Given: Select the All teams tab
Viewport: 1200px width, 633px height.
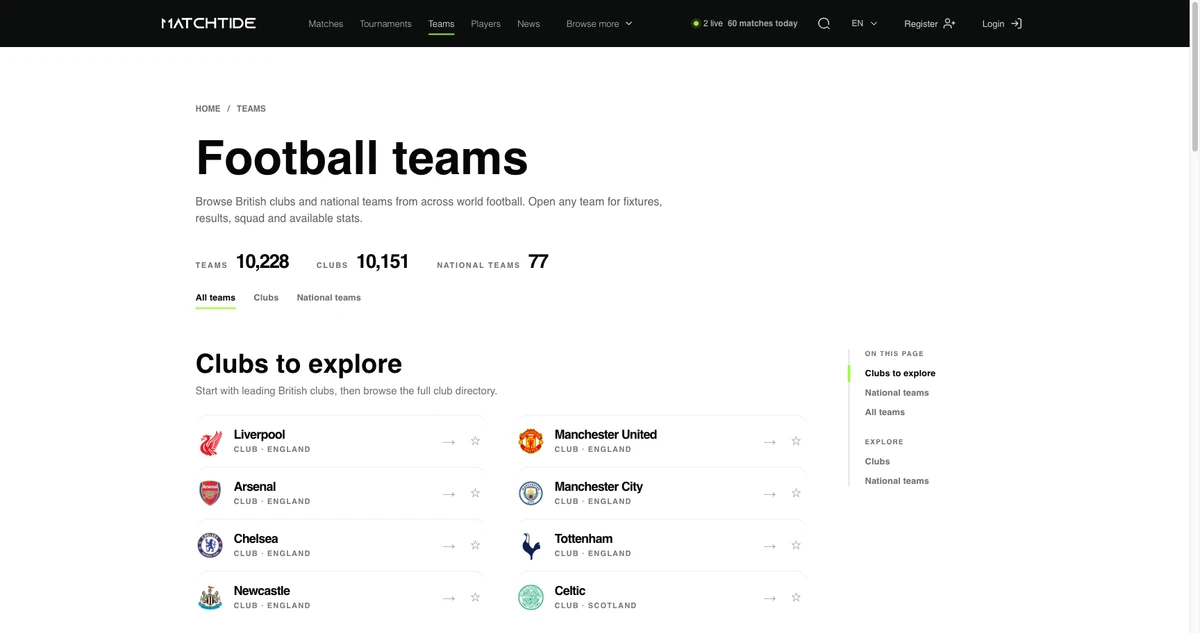Looking at the screenshot, I should click(215, 298).
